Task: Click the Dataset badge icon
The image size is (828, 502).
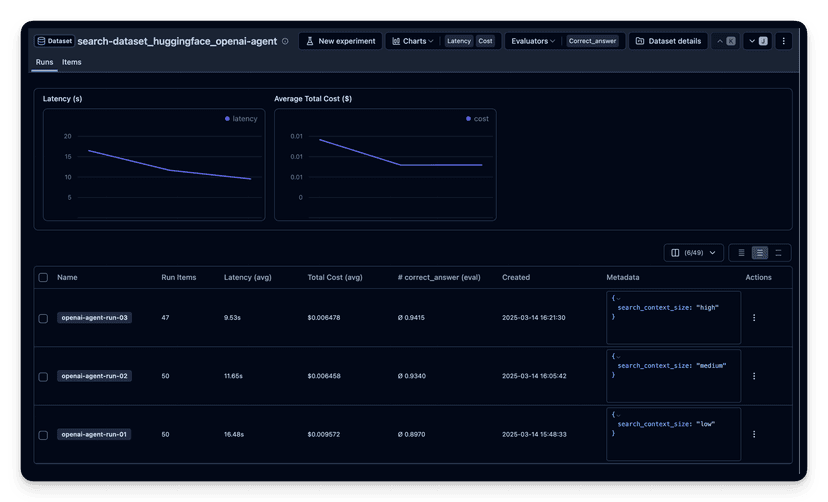Action: tap(41, 41)
